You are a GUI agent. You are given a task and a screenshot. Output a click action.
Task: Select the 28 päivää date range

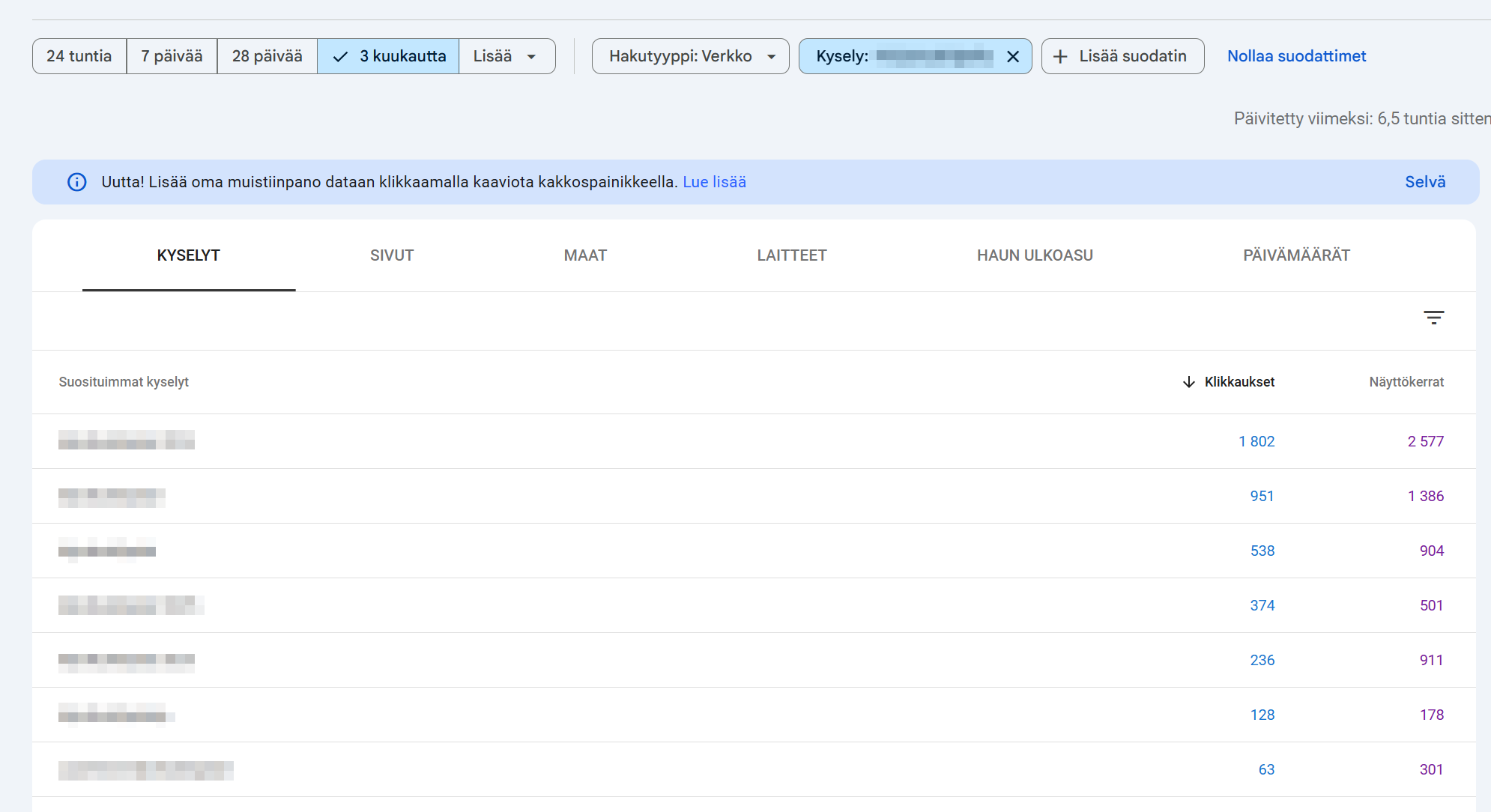[267, 56]
